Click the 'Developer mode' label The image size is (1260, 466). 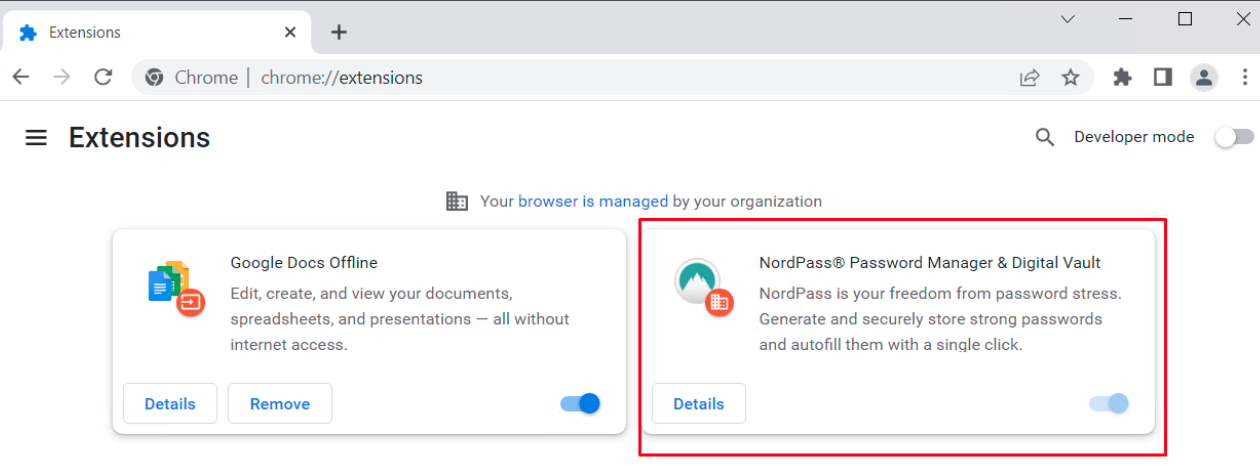tap(1134, 137)
